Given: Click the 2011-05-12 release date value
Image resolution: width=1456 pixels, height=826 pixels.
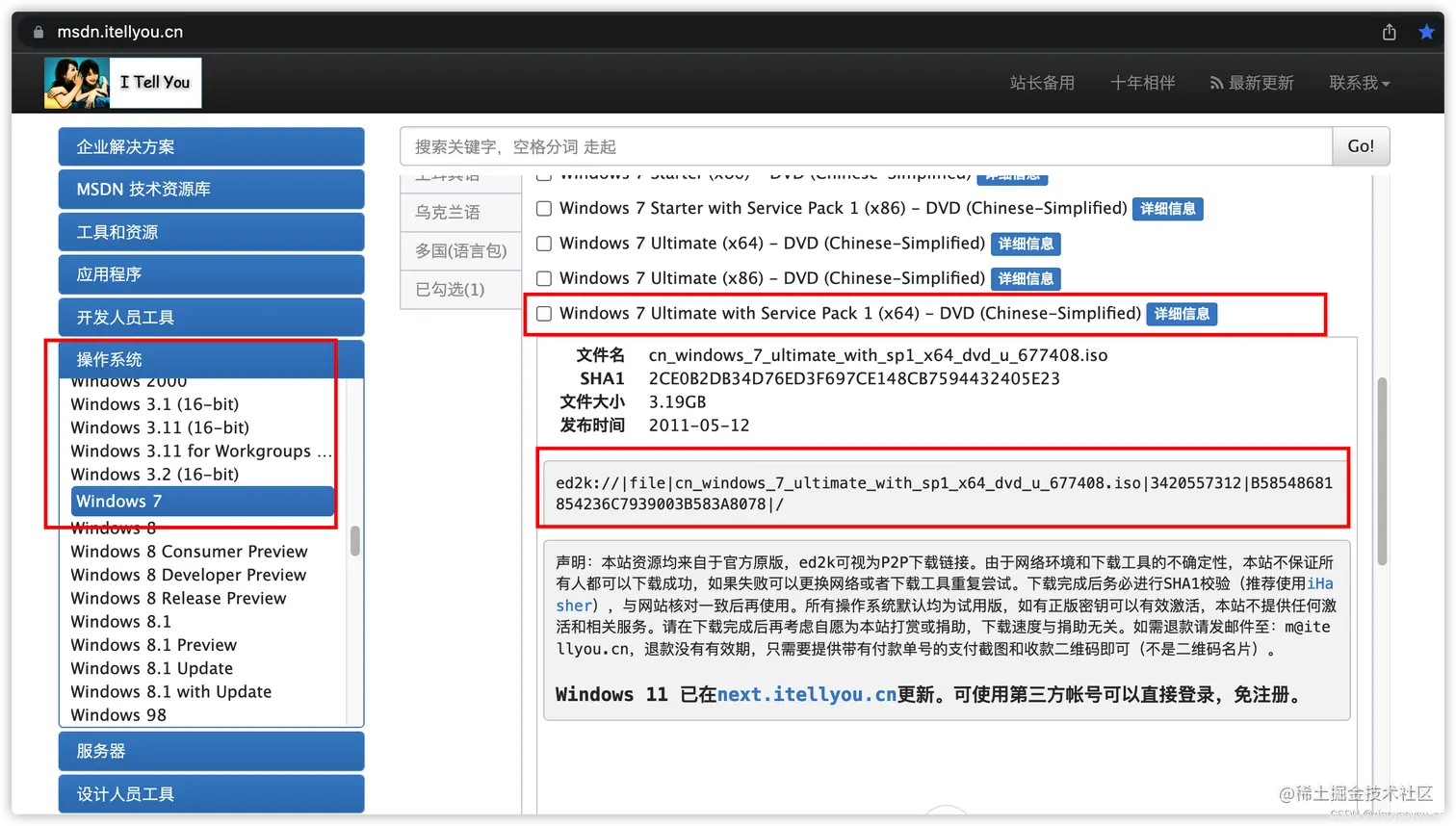Looking at the screenshot, I should tap(699, 425).
